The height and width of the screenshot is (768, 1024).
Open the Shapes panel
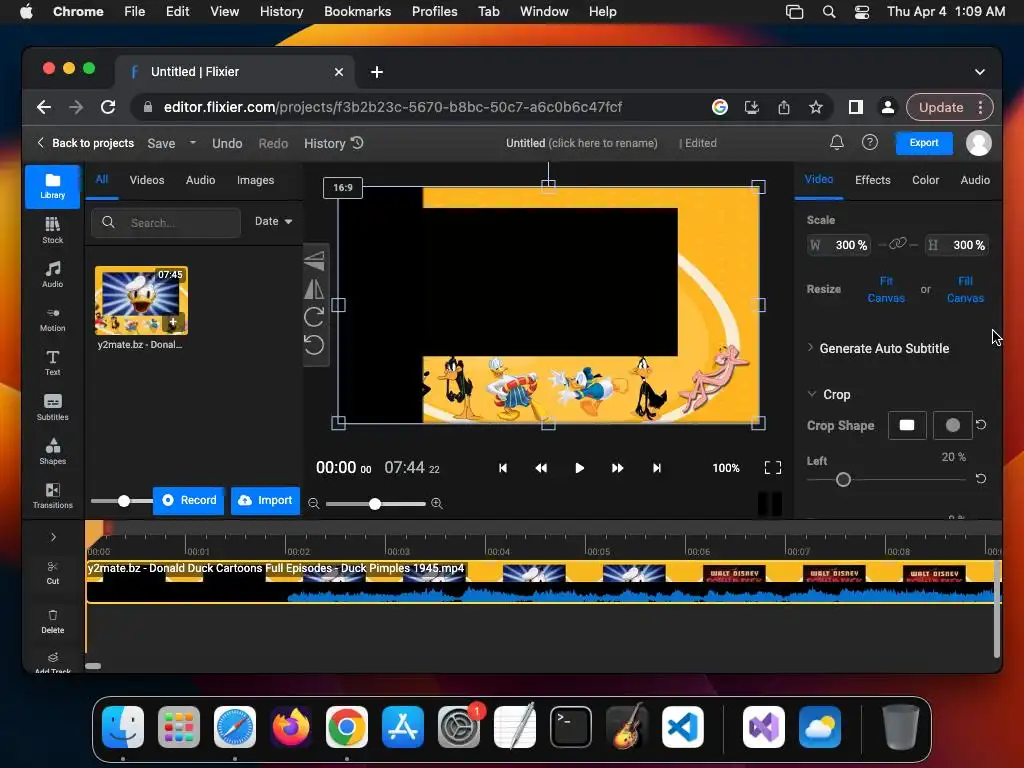(52, 451)
